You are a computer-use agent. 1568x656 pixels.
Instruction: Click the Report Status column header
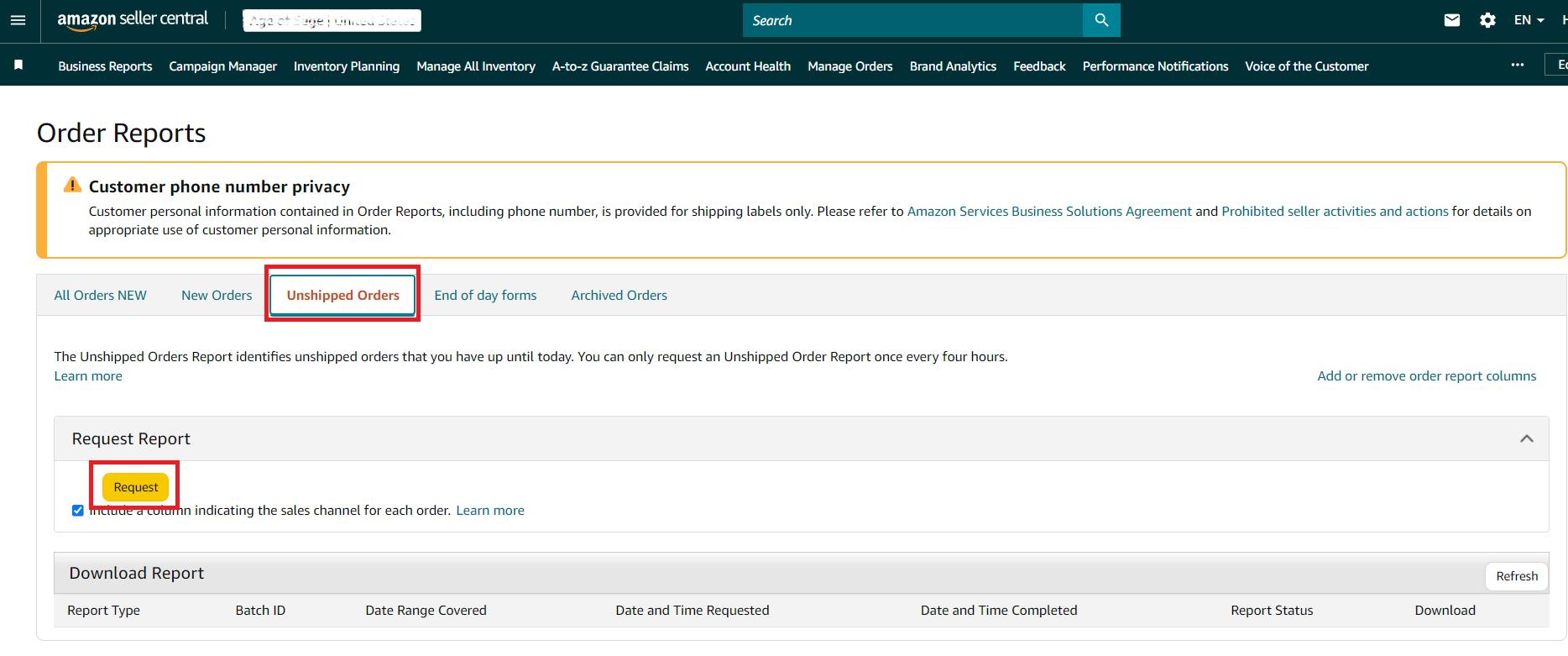(x=1272, y=611)
